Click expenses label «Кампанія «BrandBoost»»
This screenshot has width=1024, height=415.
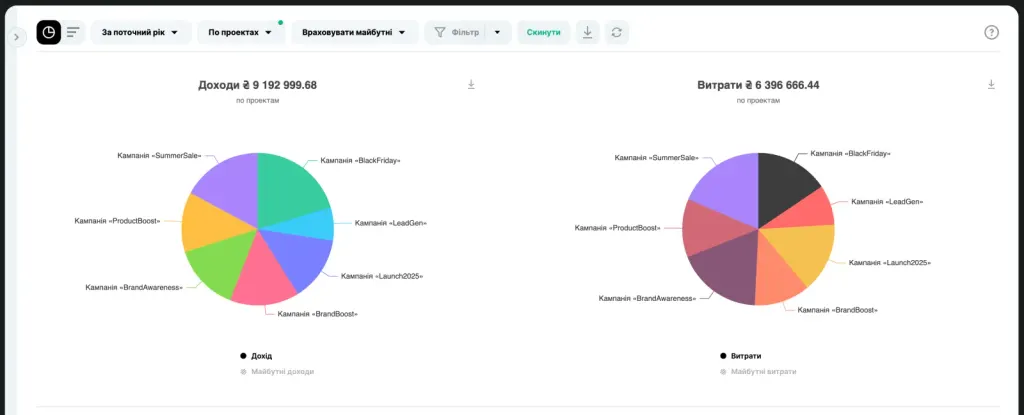point(838,310)
